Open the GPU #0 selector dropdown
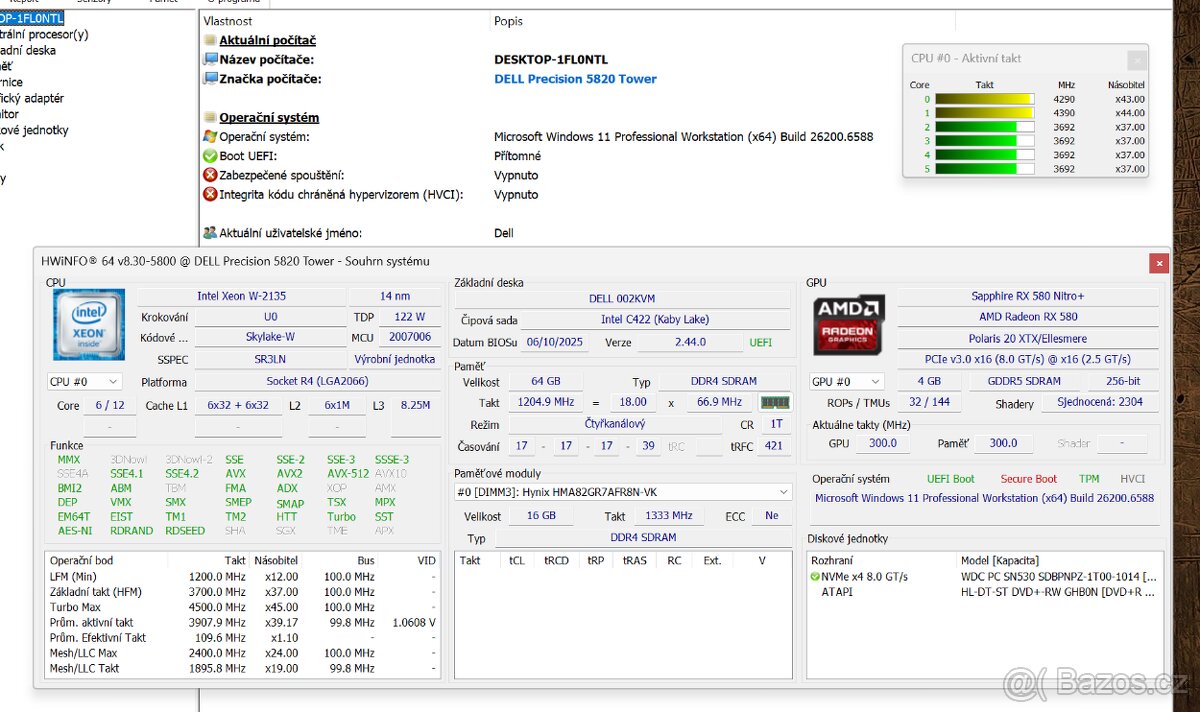This screenshot has height=712, width=1200. (x=847, y=382)
